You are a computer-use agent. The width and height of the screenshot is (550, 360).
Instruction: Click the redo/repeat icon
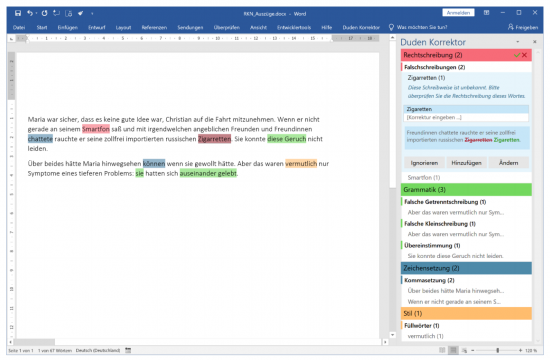44,13
